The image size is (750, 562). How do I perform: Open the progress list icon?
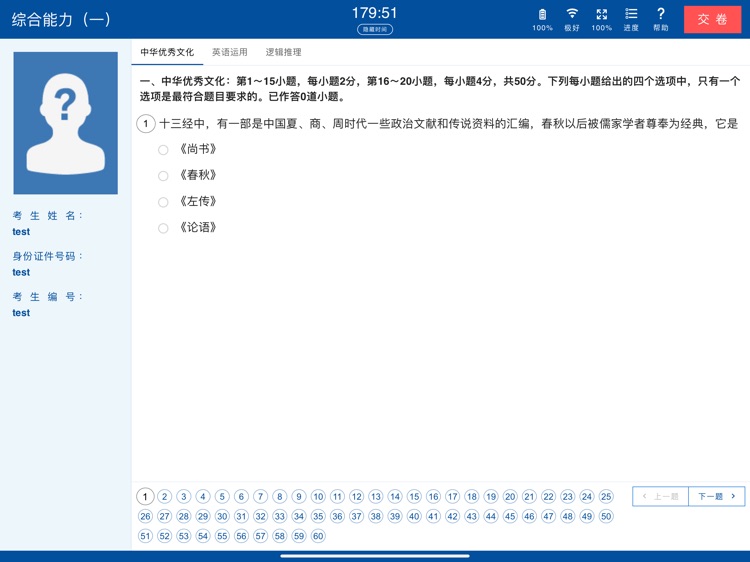pyautogui.click(x=631, y=13)
